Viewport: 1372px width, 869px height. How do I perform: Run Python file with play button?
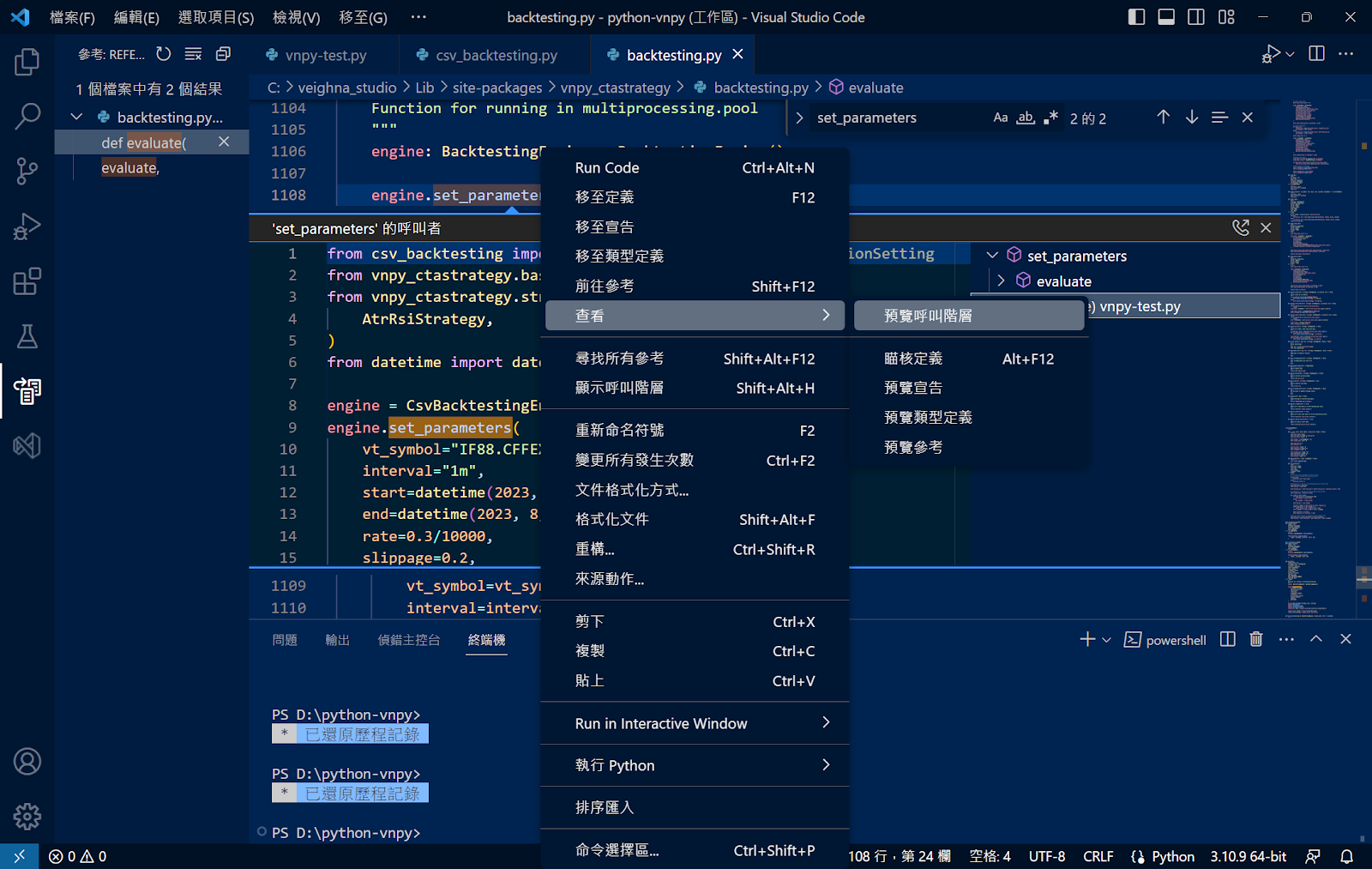coord(1271,54)
